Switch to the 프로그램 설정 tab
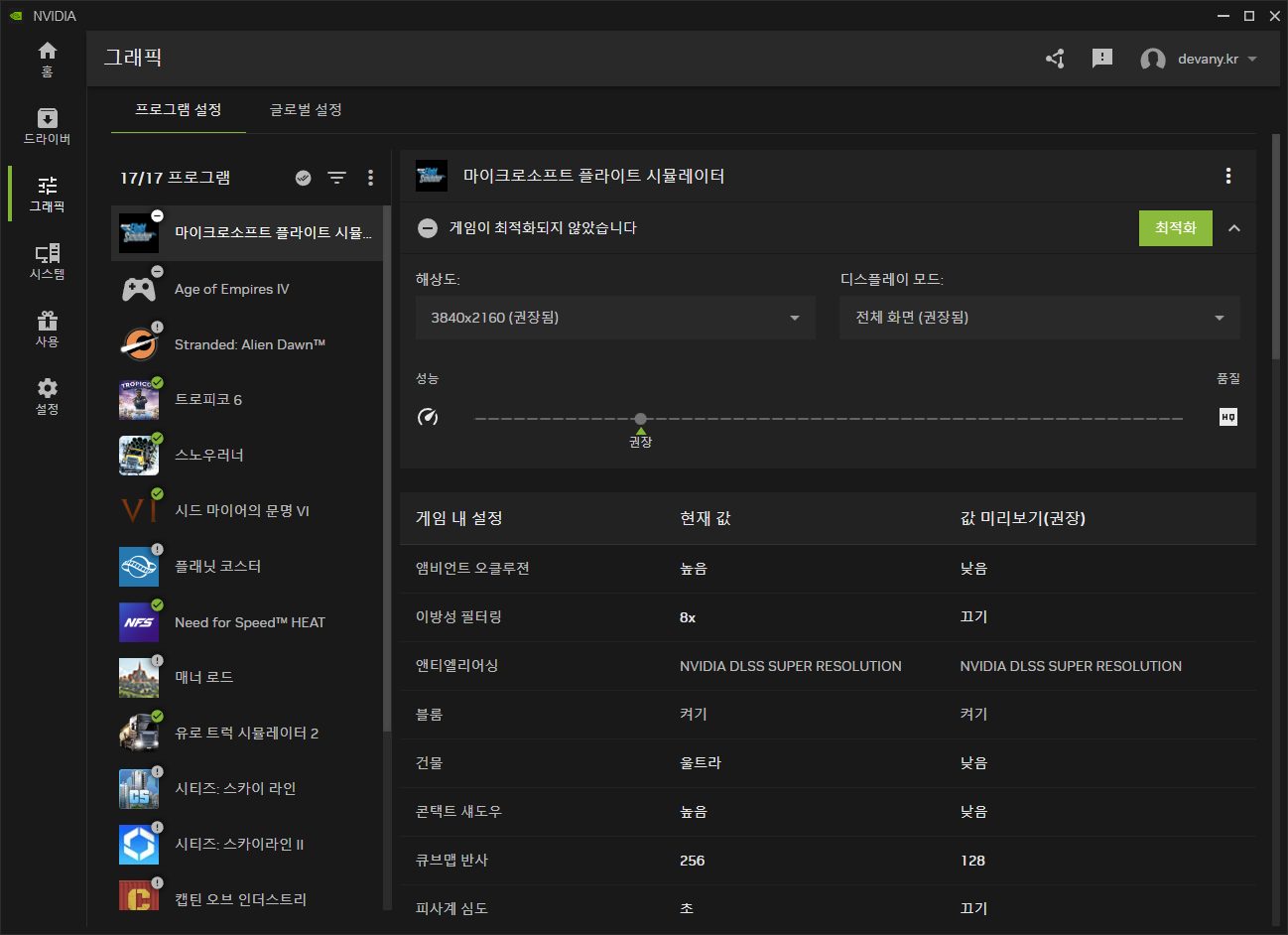Viewport: 1288px width, 935px height. [x=179, y=109]
